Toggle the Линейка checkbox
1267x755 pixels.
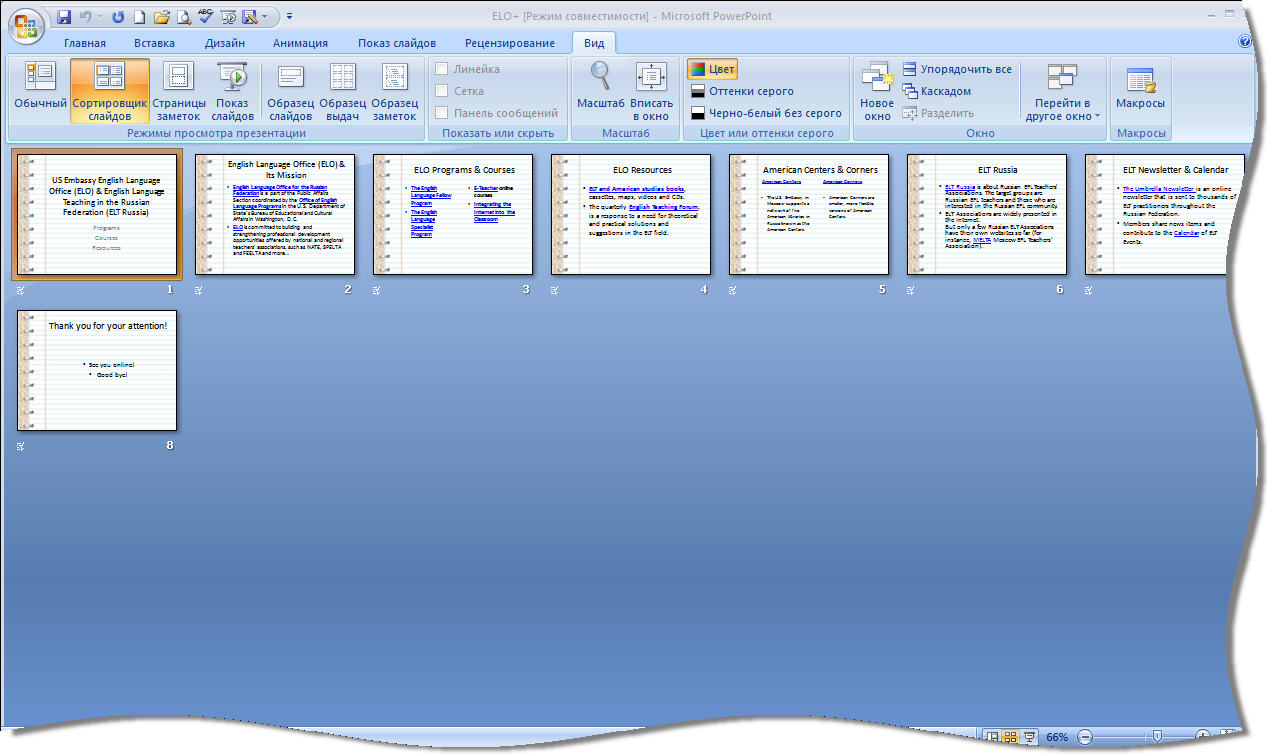[442, 69]
